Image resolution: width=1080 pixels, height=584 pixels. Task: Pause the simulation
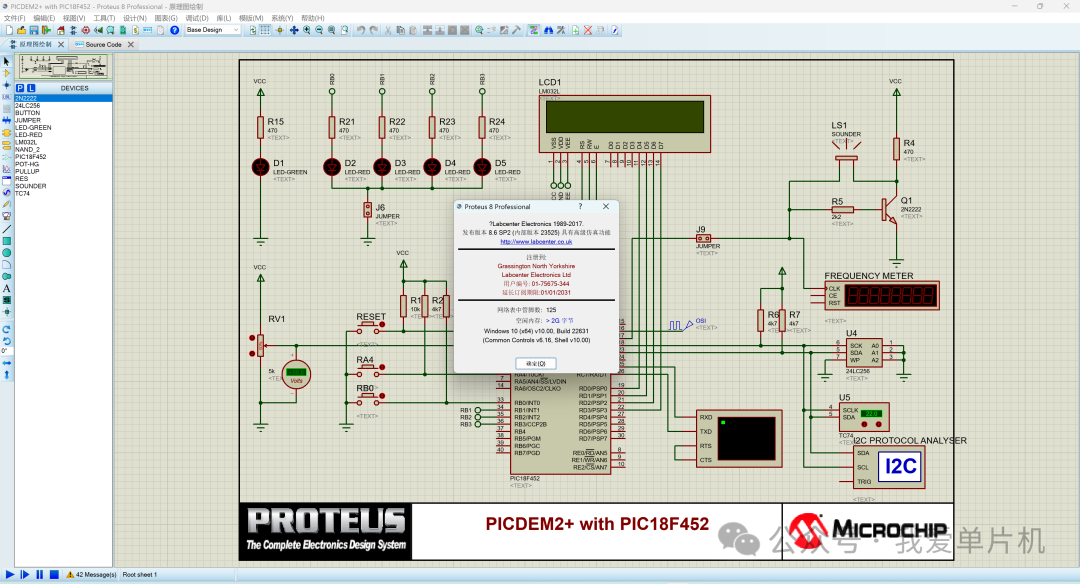coord(39,574)
